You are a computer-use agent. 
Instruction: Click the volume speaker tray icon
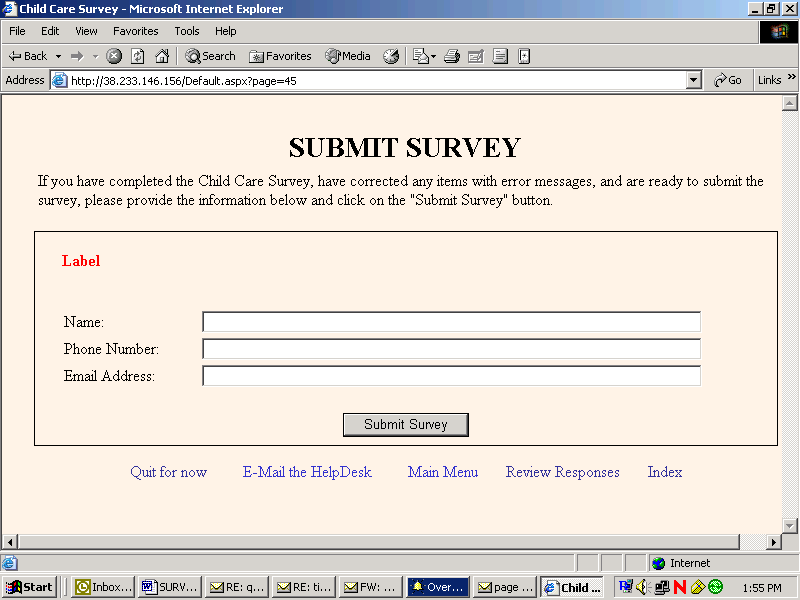coord(643,587)
